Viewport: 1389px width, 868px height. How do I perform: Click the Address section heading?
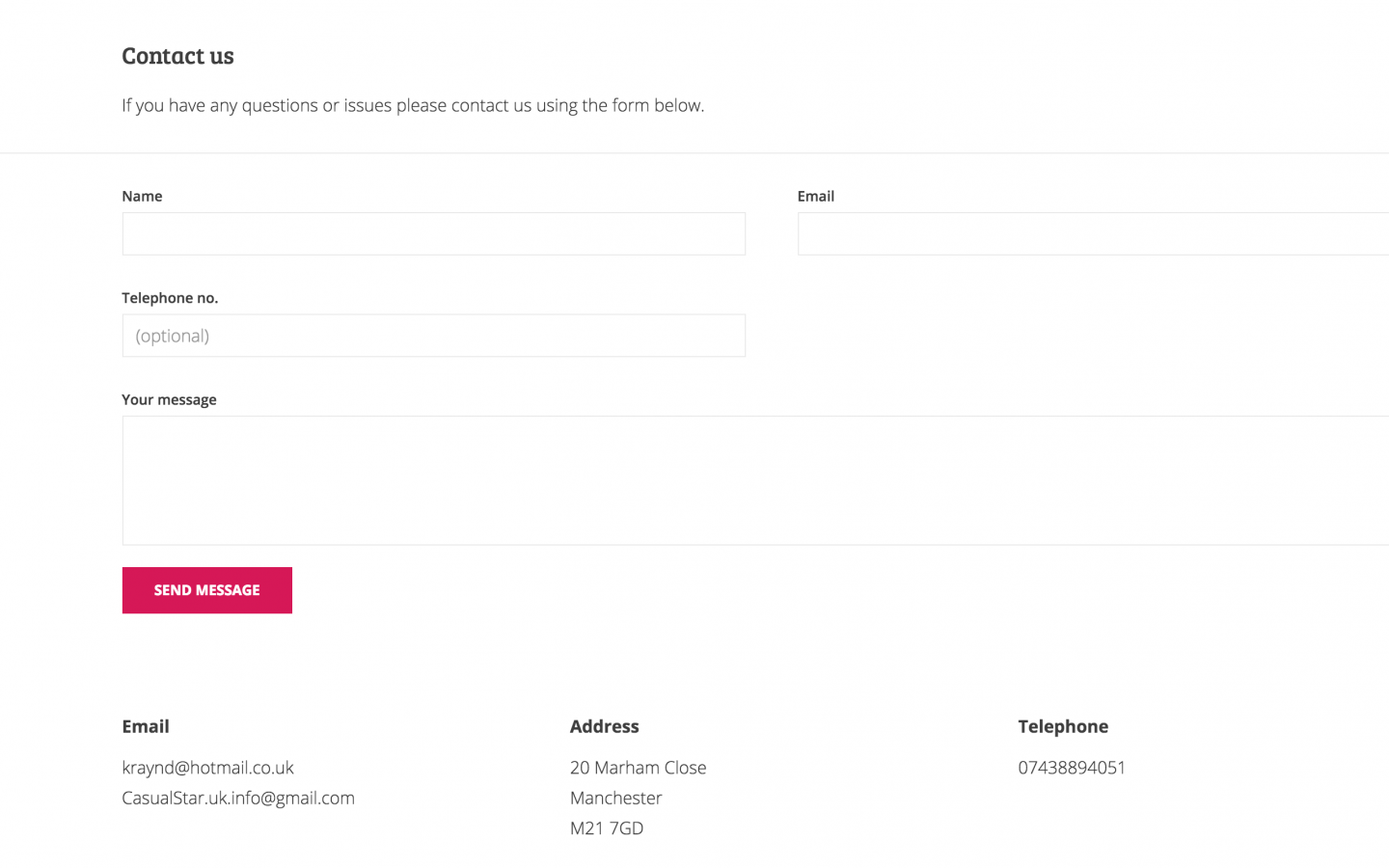[x=604, y=726]
